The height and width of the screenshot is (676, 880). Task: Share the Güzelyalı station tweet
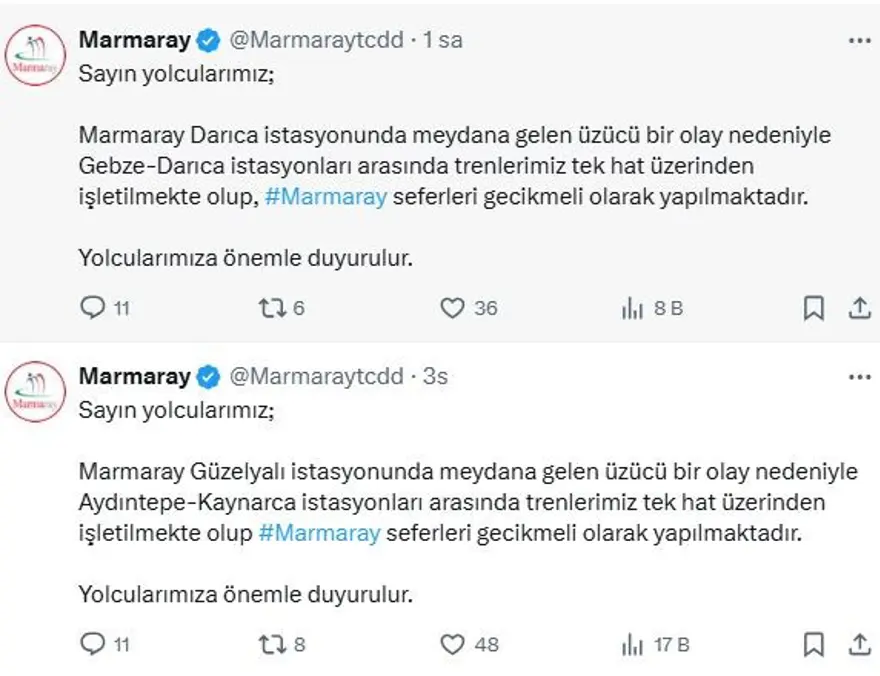click(x=859, y=645)
